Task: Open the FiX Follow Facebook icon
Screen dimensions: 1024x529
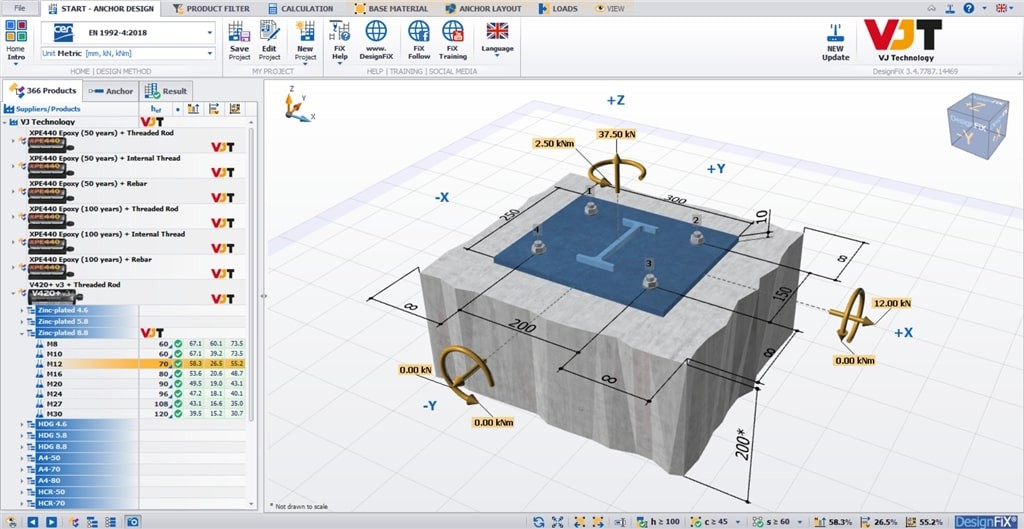Action: click(x=419, y=31)
